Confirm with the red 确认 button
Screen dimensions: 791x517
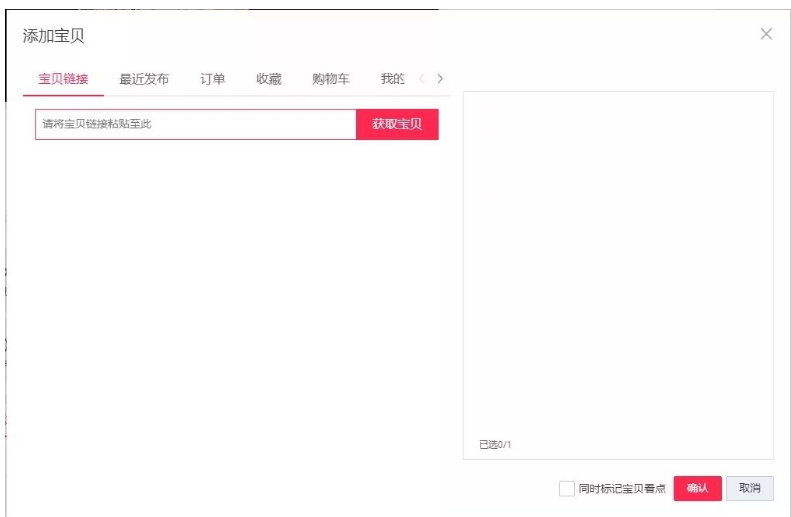[x=697, y=488]
